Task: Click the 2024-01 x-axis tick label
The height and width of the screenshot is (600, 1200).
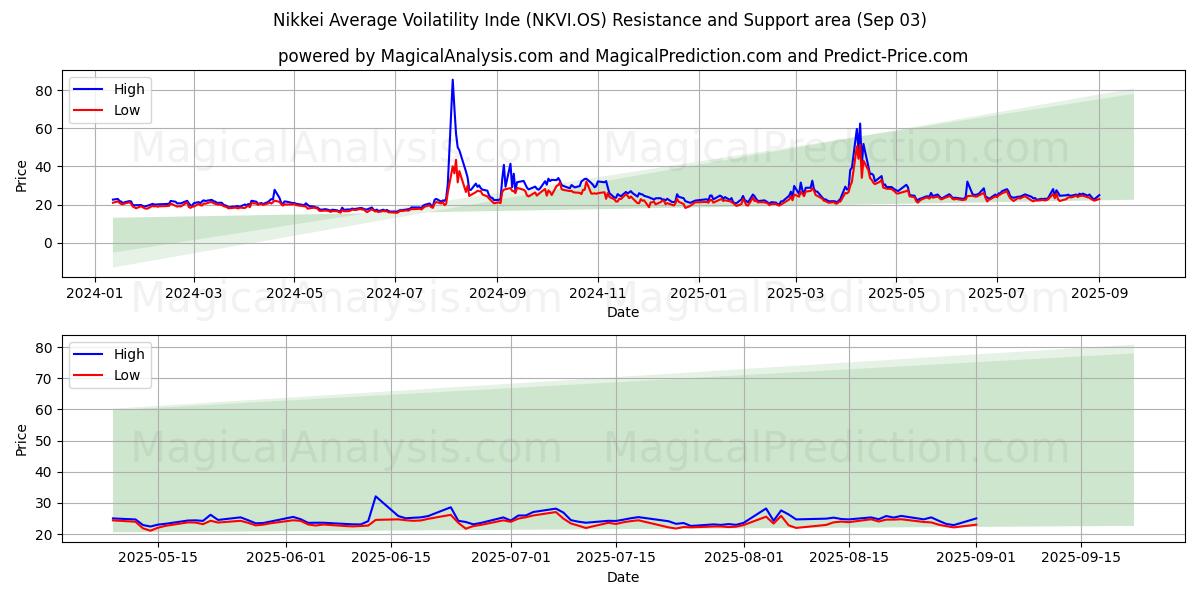Action: coord(95,295)
